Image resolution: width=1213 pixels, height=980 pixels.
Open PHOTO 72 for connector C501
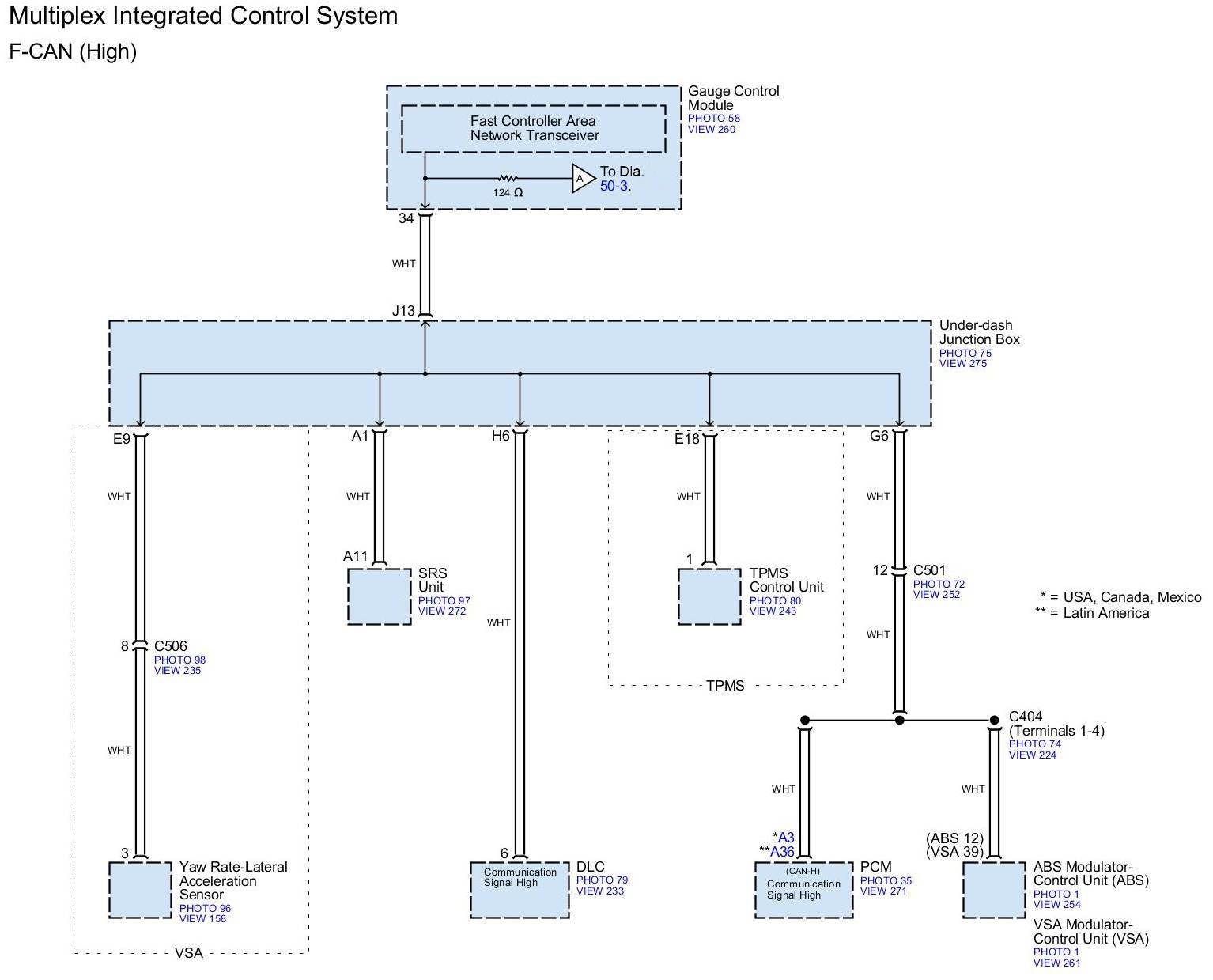[939, 585]
